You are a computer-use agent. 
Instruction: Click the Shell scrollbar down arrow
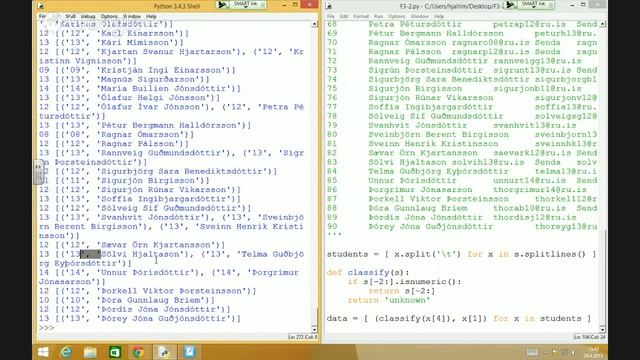(x=314, y=329)
